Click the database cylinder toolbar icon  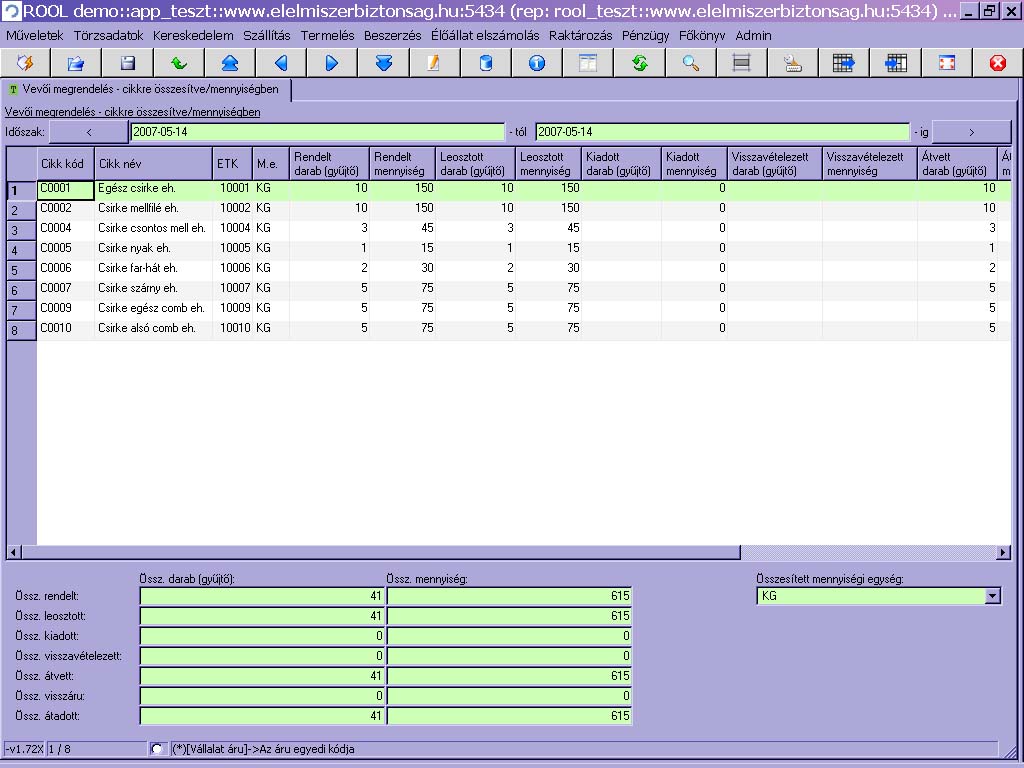pyautogui.click(x=486, y=63)
